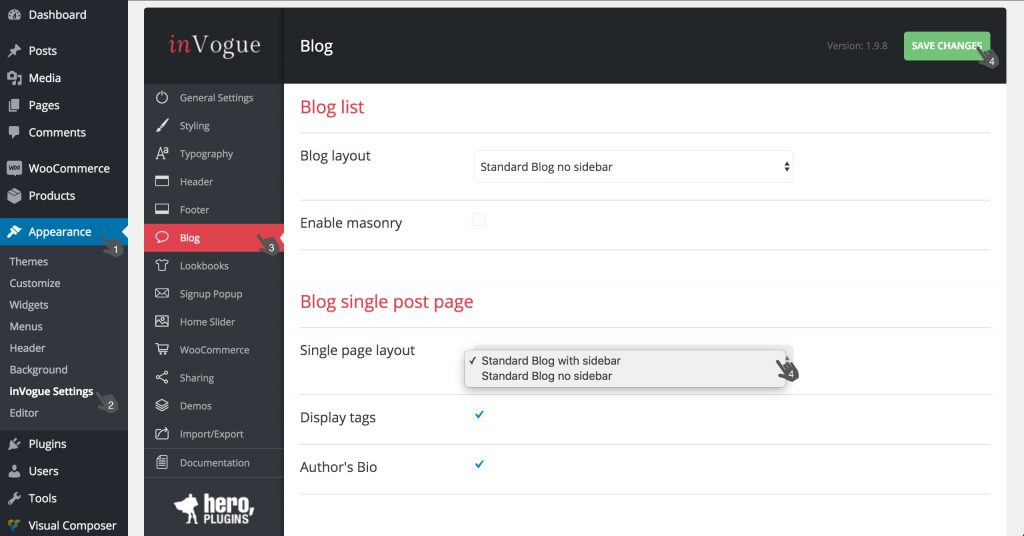The image size is (1024, 536).
Task: Open the Appearance menu
Action: pyautogui.click(x=64, y=231)
